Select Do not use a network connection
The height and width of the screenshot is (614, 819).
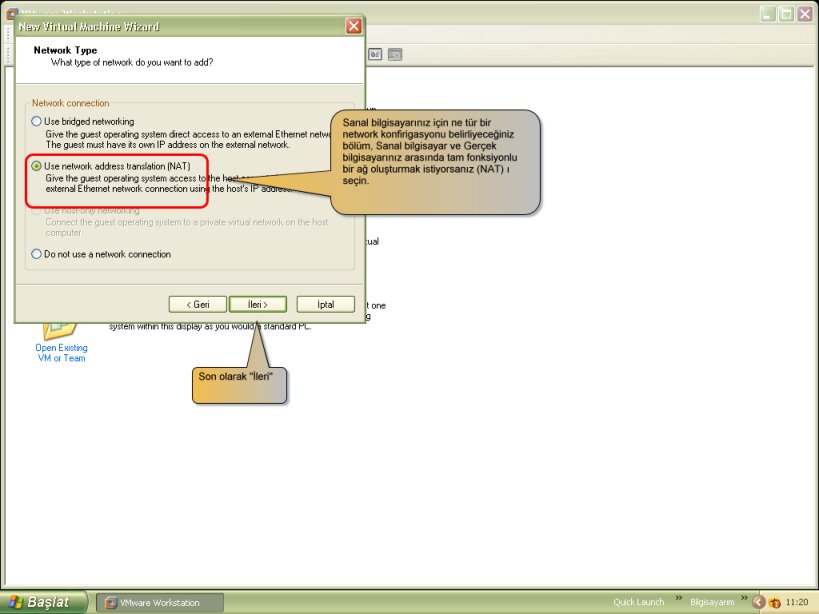[37, 254]
